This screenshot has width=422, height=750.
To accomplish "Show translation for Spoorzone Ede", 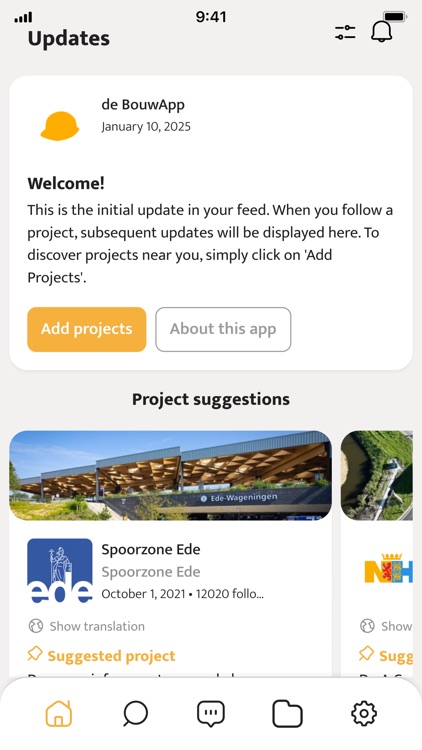I will (87, 626).
